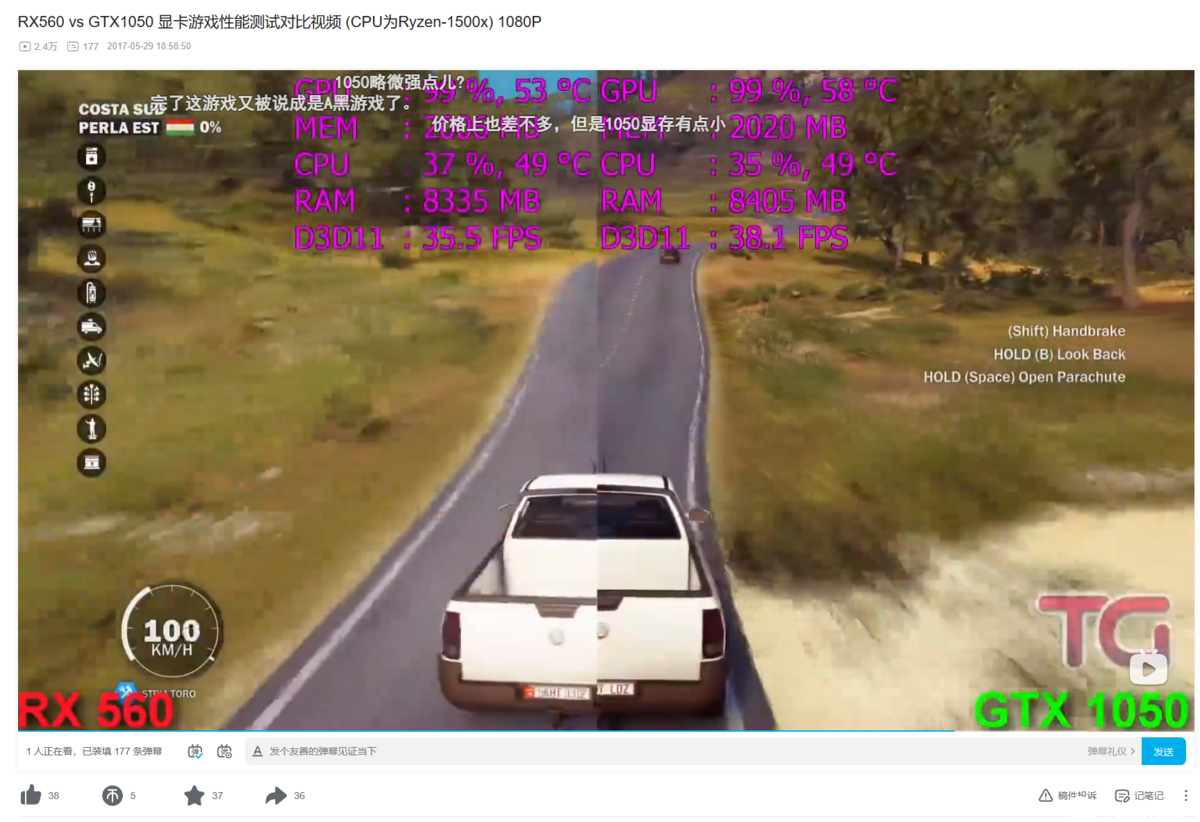The image size is (1200, 822).
Task: Click the '1 人正在看' viewer status text
Action: tap(51, 751)
